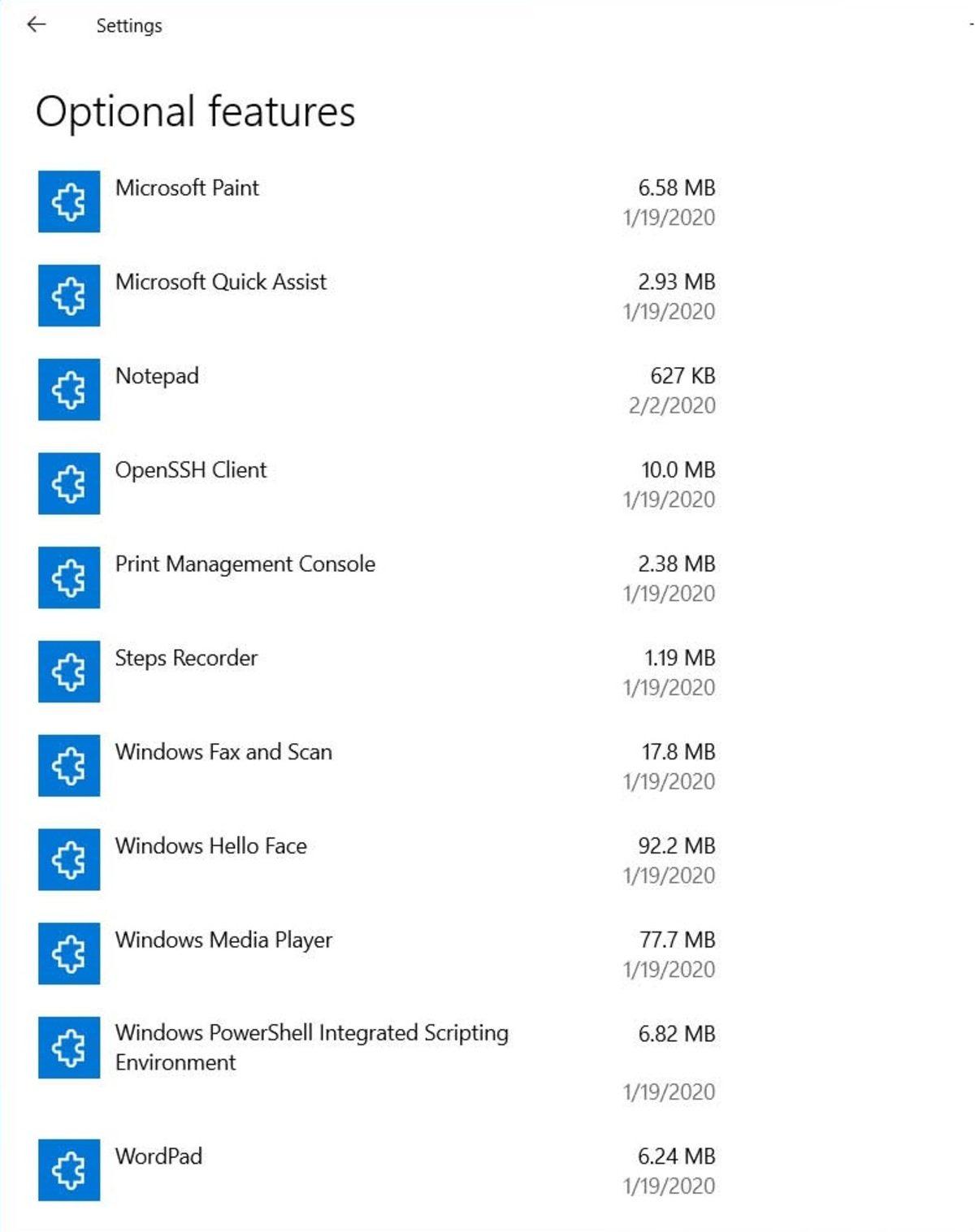Click the Windows Hello Face puzzle icon
The height and width of the screenshot is (1232, 975).
click(68, 860)
